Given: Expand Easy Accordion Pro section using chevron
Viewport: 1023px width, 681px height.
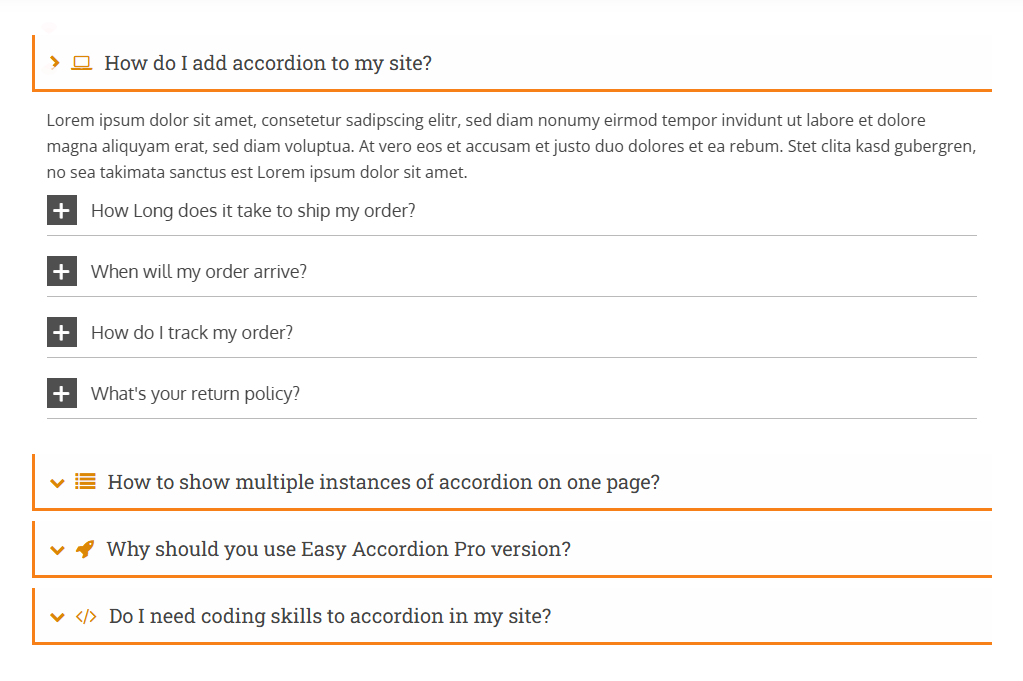Looking at the screenshot, I should pos(57,550).
